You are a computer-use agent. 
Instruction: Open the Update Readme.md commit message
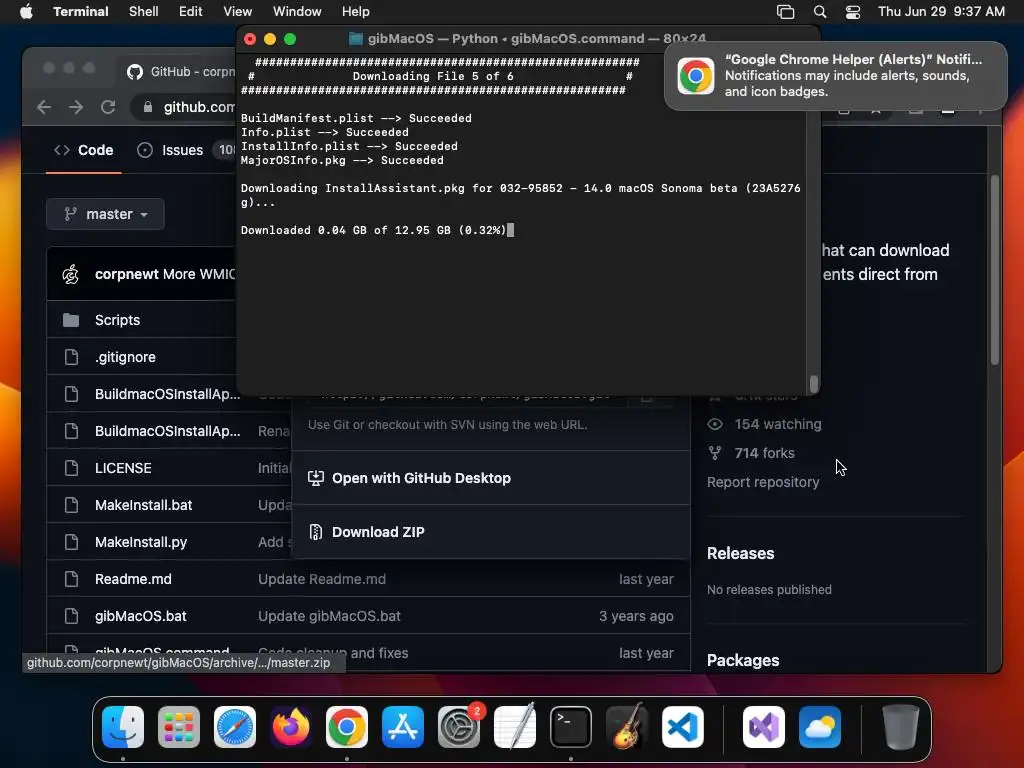pos(322,579)
